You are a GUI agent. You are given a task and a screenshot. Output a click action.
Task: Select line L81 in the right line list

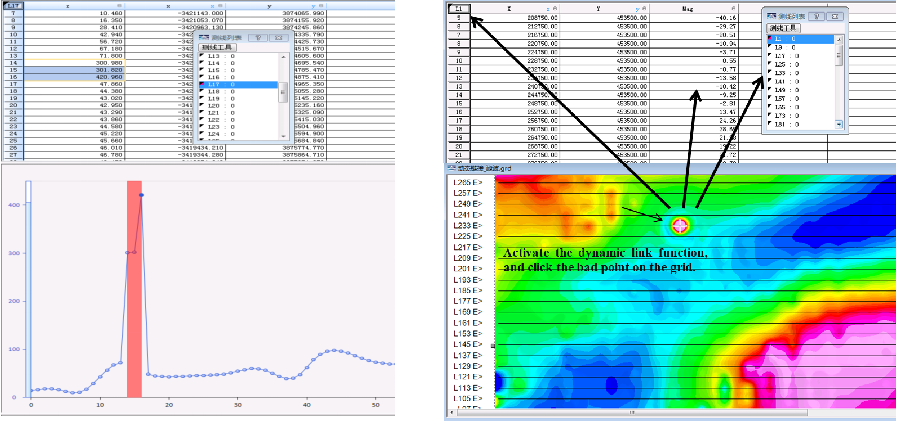coord(800,124)
